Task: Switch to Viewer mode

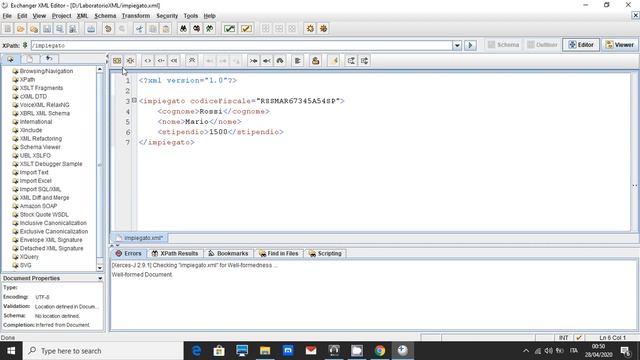Action: 620,45
